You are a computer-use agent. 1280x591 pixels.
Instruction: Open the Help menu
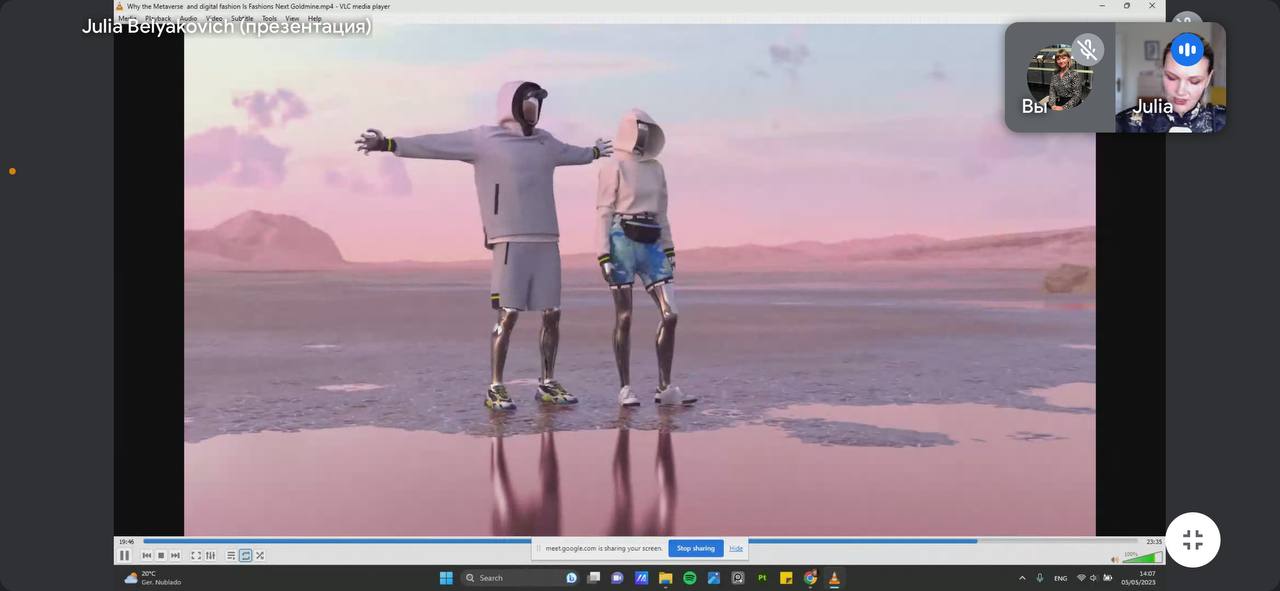pos(315,18)
